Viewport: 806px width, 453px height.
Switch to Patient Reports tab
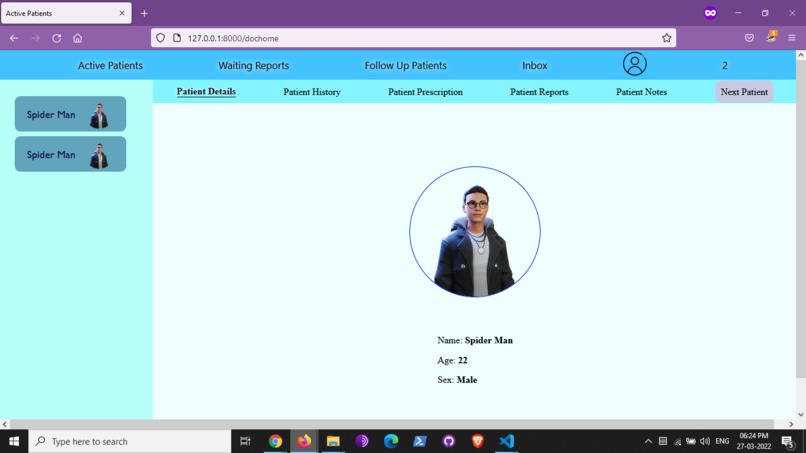coord(539,92)
